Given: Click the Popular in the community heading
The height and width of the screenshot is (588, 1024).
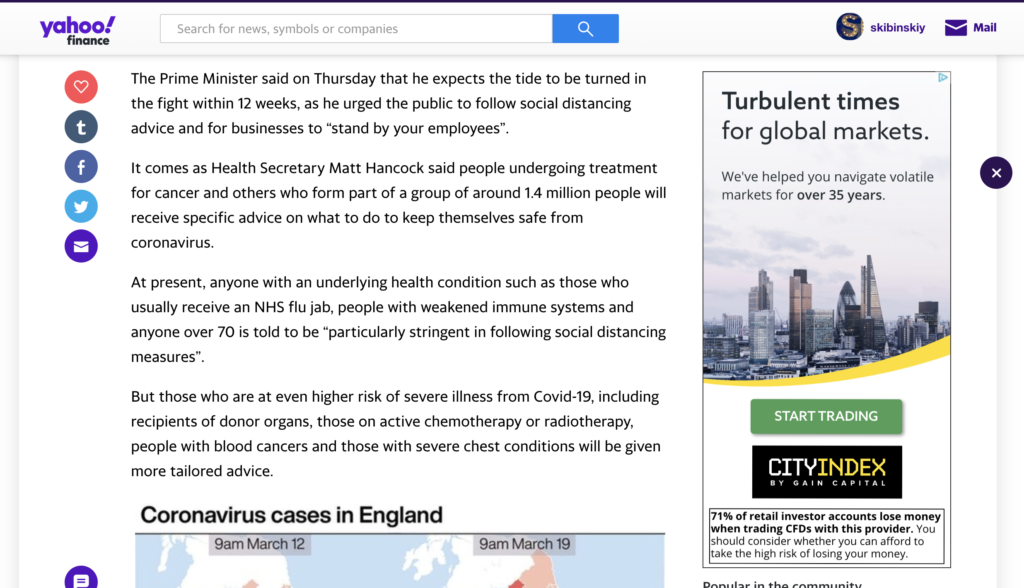Looking at the screenshot, I should coord(782,583).
